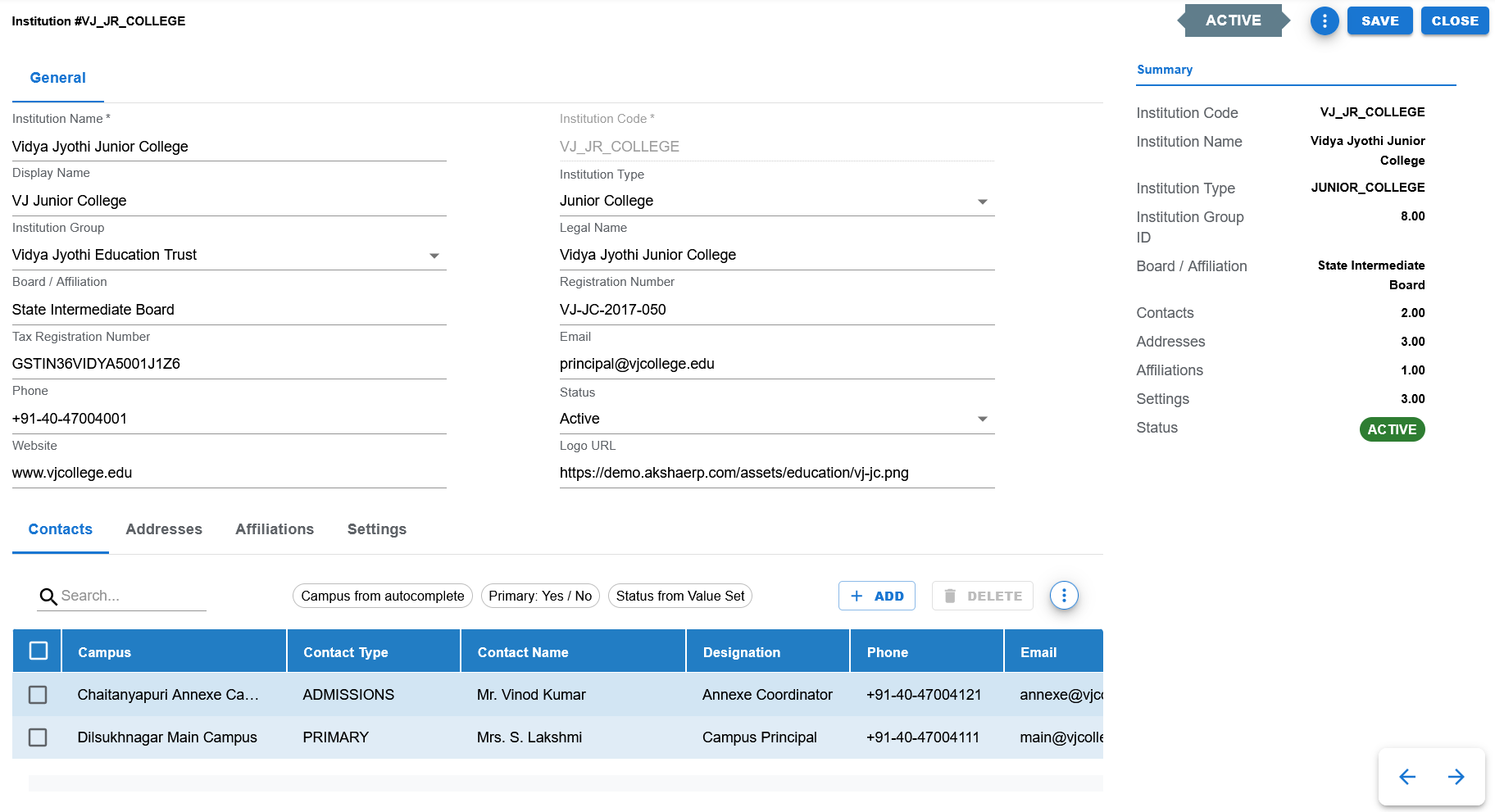Edit the Website field
Image resolution: width=1495 pixels, height=812 pixels.
pos(229,473)
